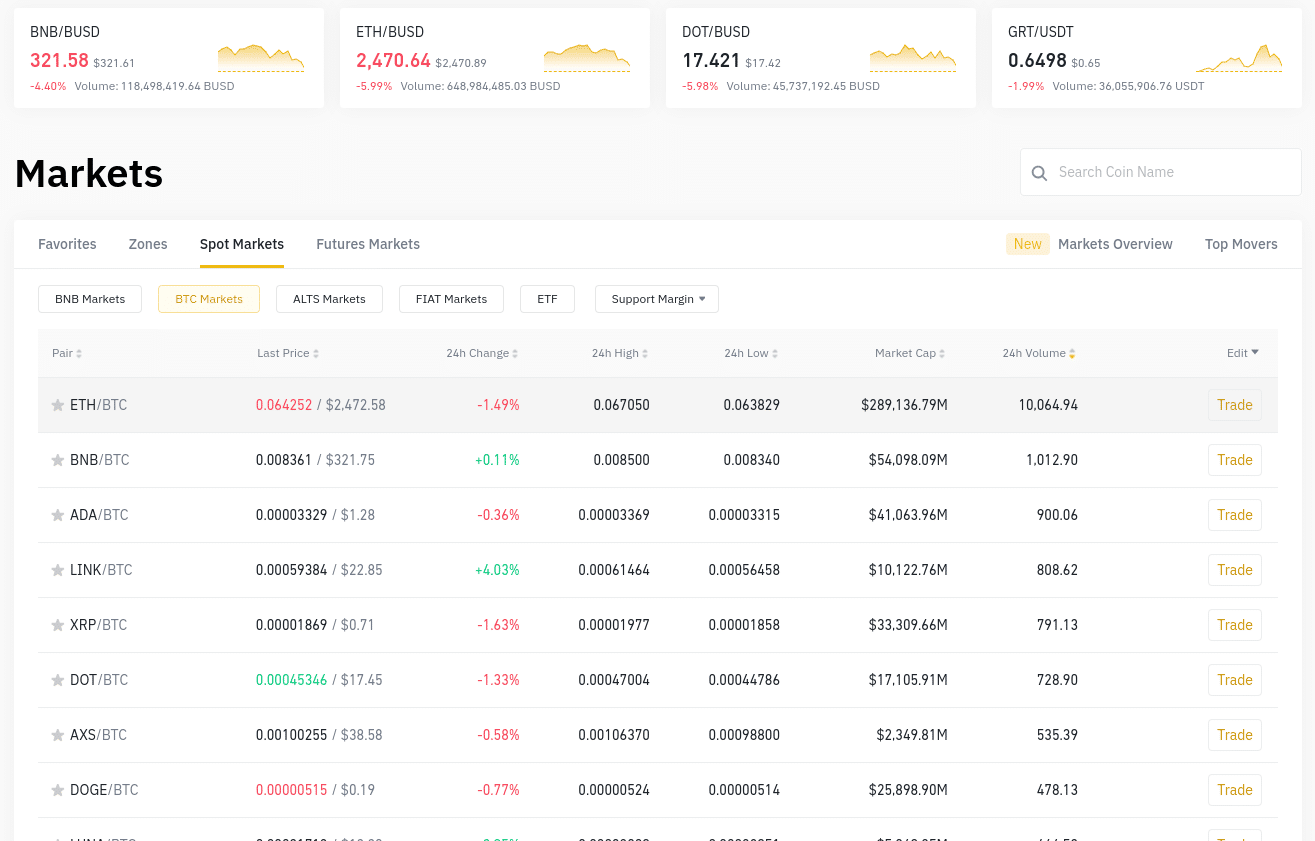Sort by 24h Volume column
The image size is (1315, 841).
point(1039,353)
